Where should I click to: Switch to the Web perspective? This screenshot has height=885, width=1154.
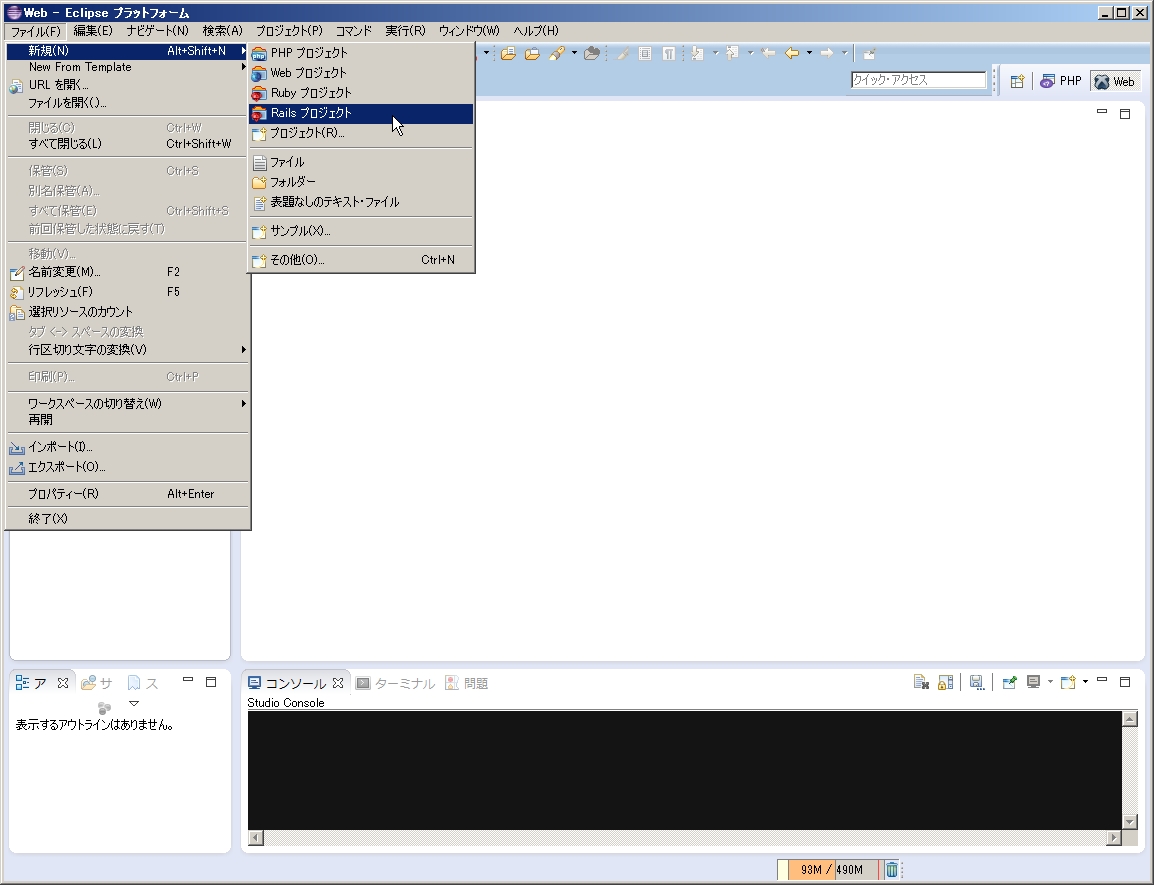(x=1114, y=81)
